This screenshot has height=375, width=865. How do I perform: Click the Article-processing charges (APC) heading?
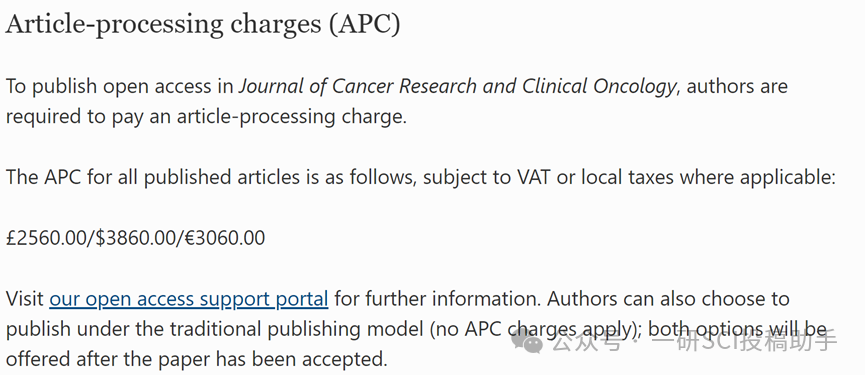(x=202, y=25)
